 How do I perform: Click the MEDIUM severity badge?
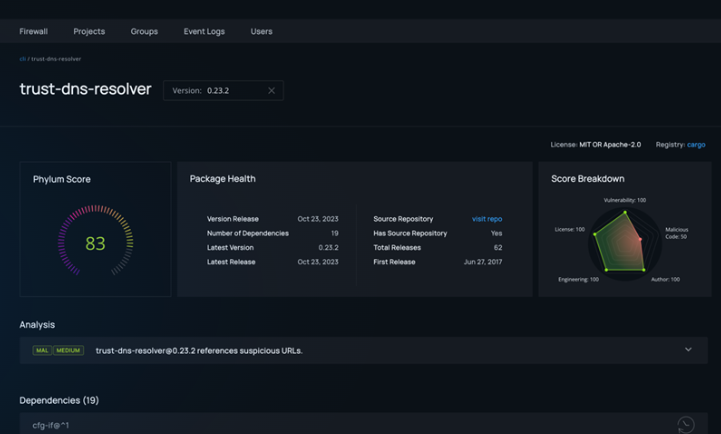(69, 350)
